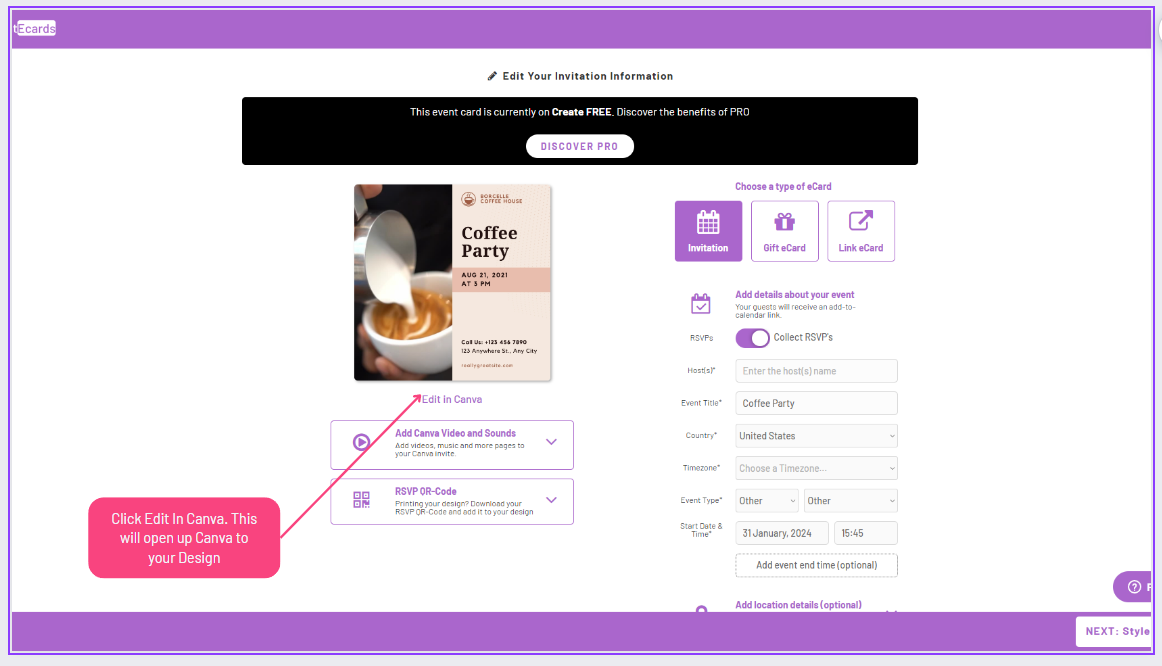
Task: Click the Ecards label at top left
Action: tap(34, 28)
